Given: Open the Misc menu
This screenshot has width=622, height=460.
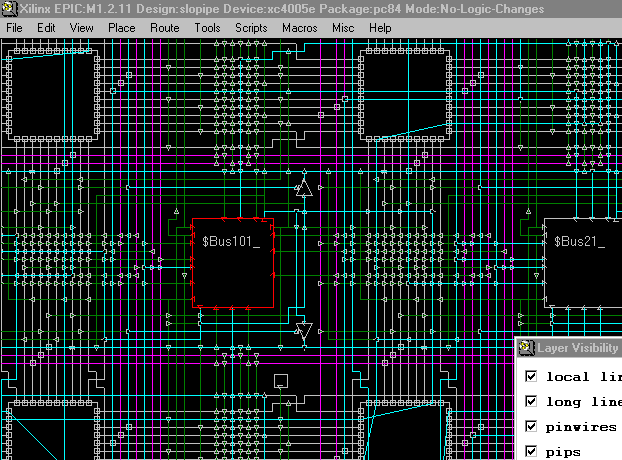Looking at the screenshot, I should point(343,28).
